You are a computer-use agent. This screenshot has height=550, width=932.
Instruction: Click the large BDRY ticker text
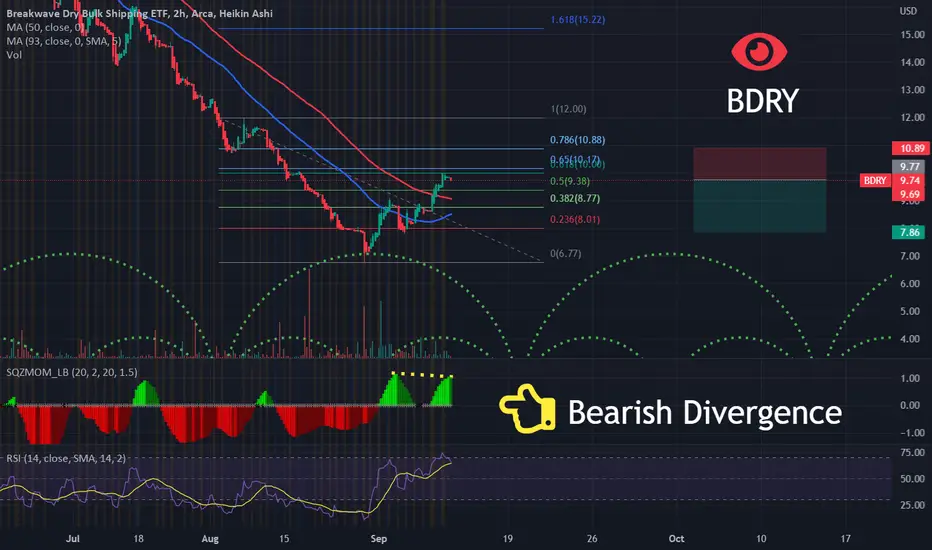tap(763, 100)
